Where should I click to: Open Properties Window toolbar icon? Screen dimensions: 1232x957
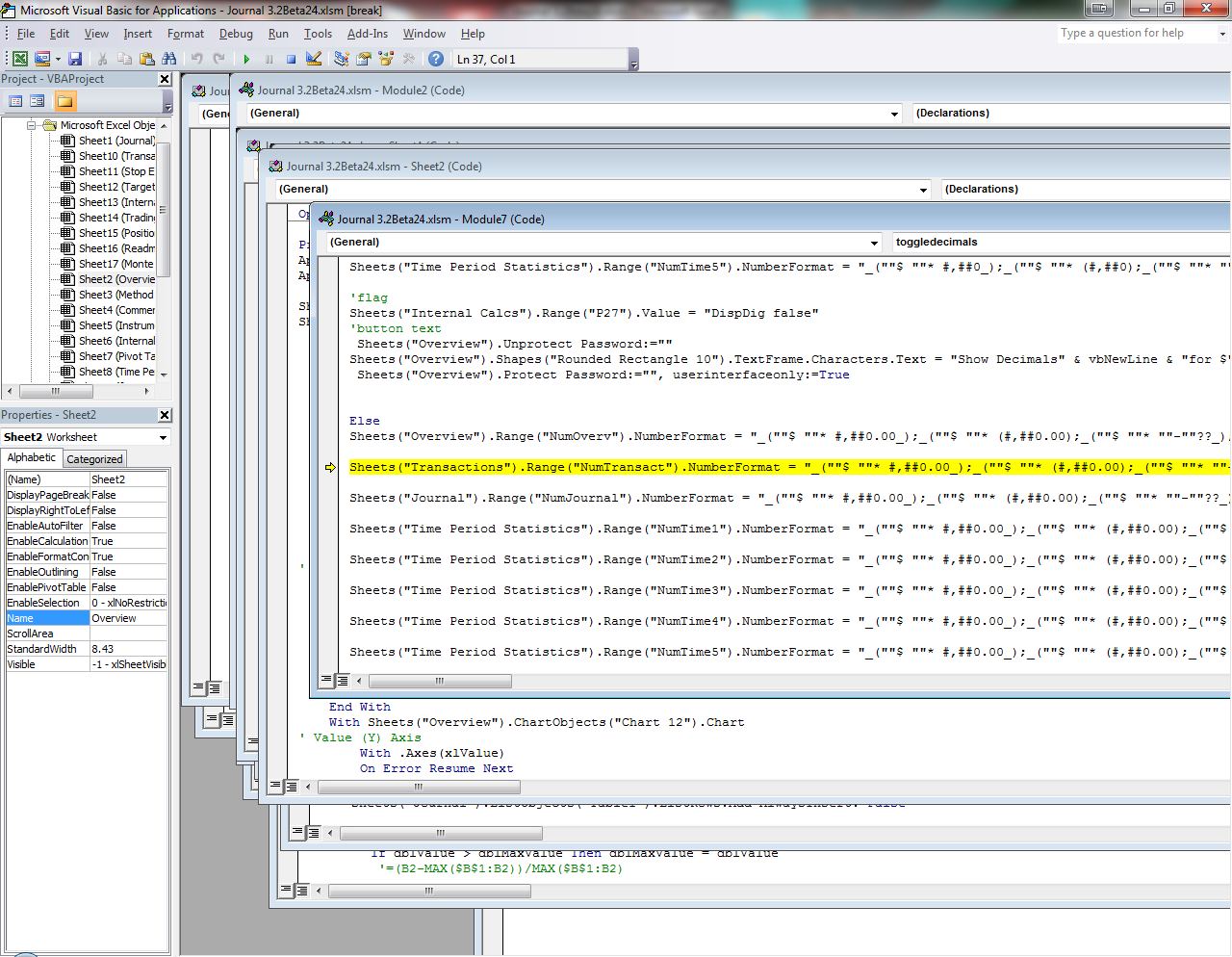click(x=363, y=59)
